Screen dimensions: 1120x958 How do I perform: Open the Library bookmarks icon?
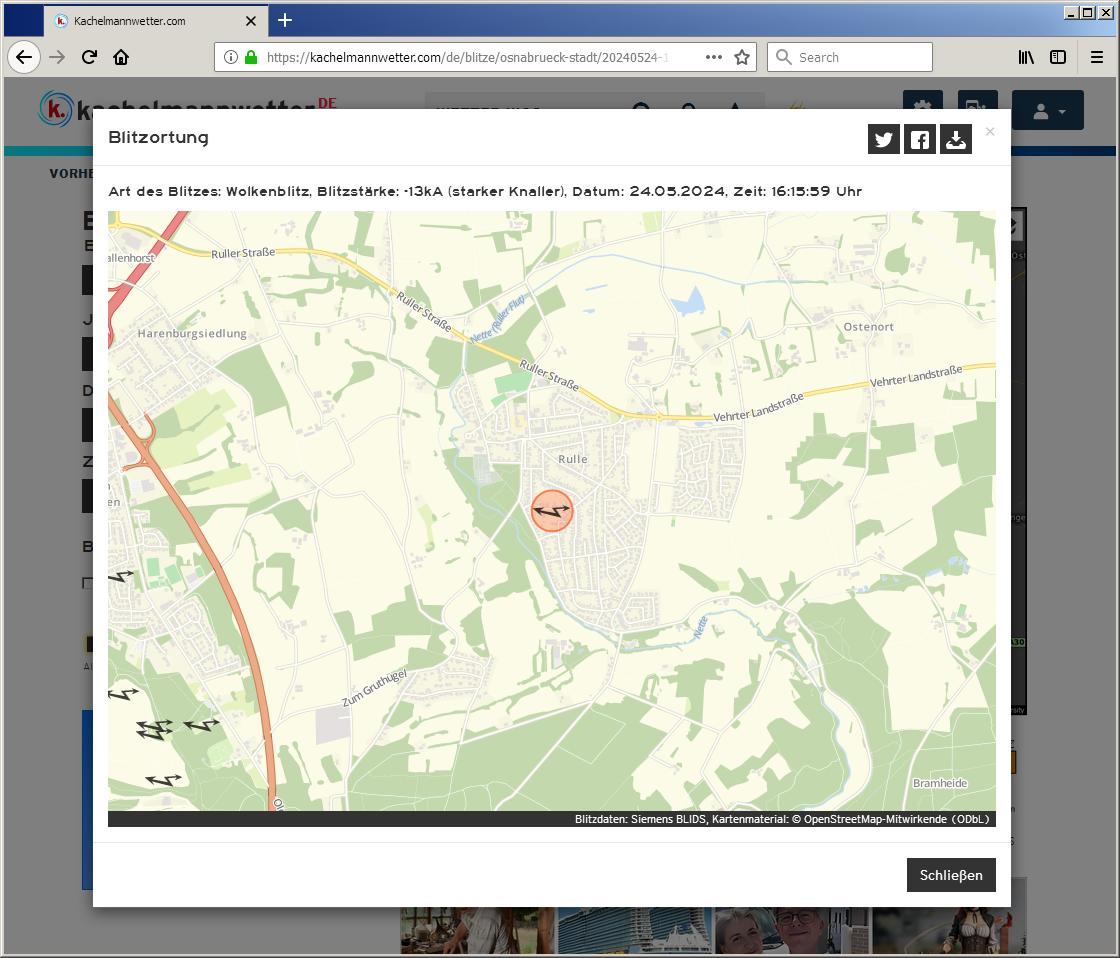(x=1026, y=57)
